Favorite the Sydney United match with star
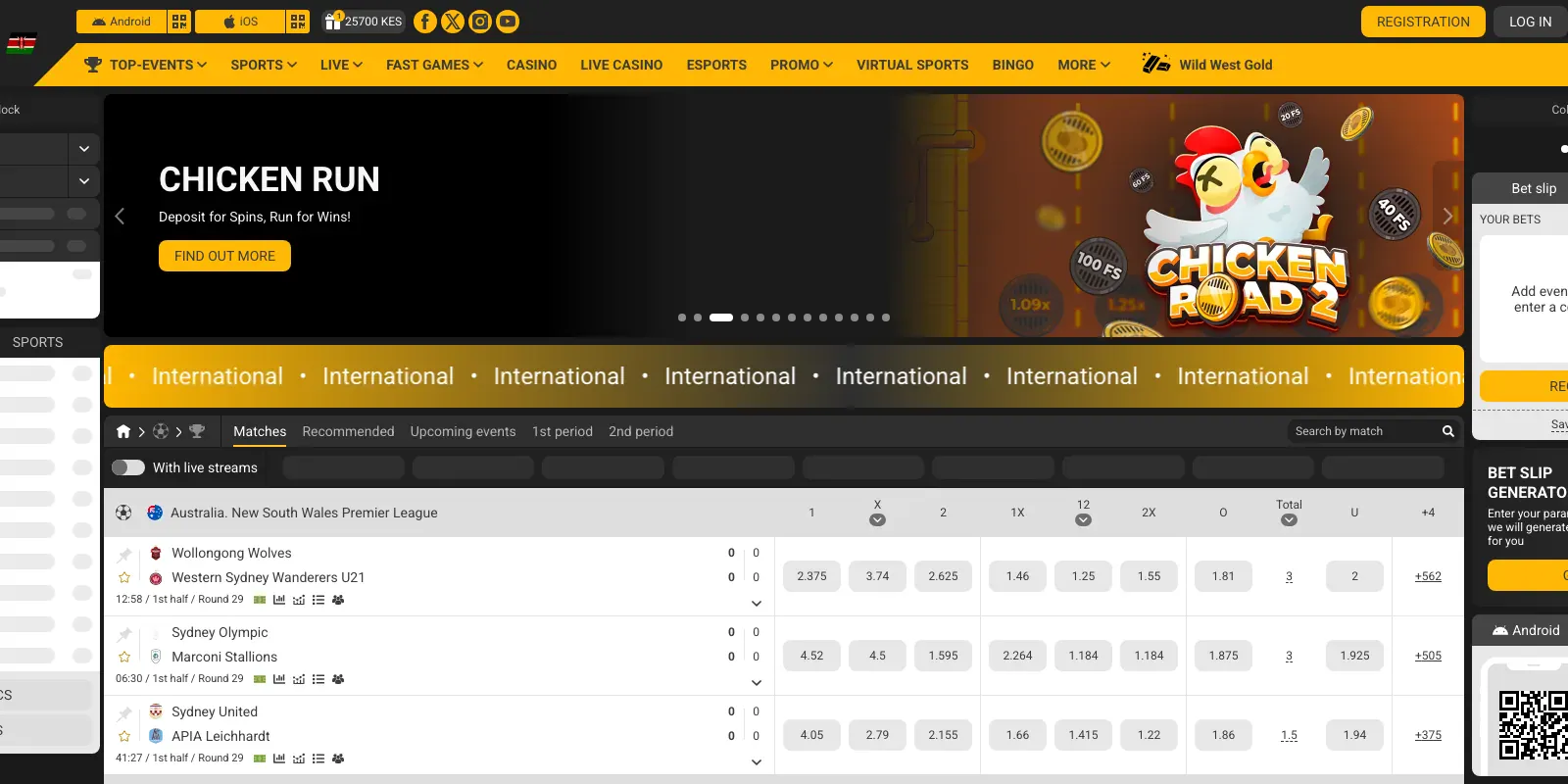1568x784 pixels. 124,736
